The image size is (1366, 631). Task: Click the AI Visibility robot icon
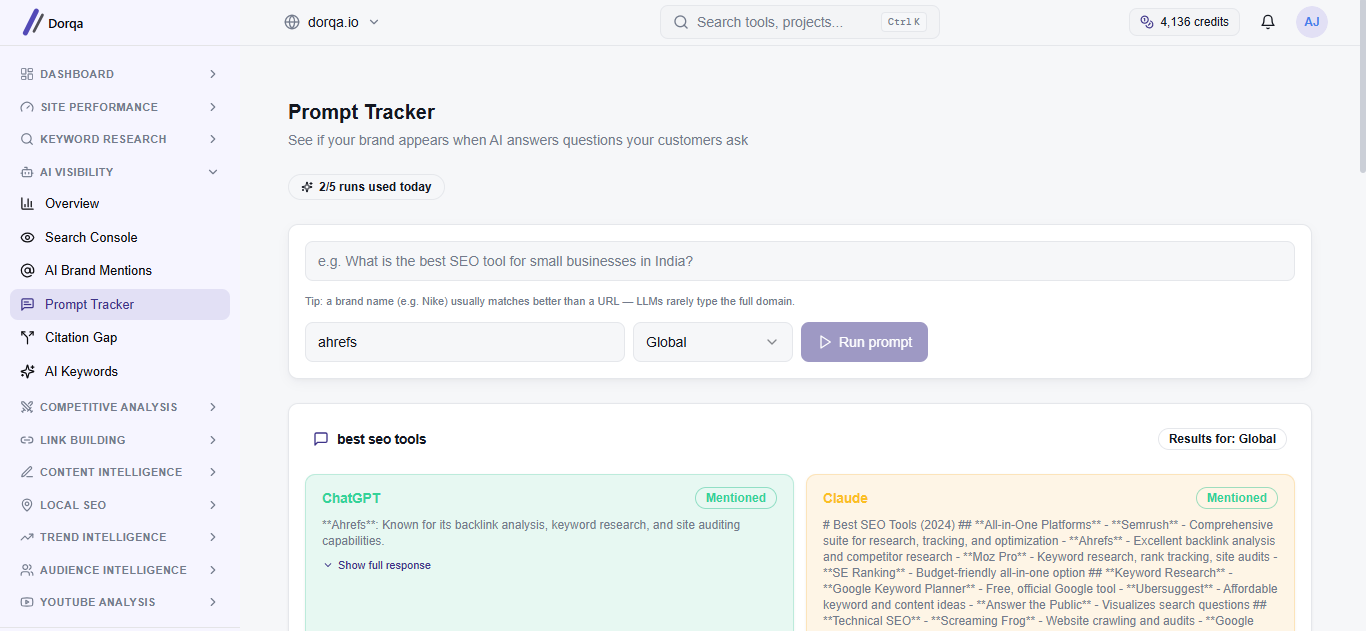point(27,172)
